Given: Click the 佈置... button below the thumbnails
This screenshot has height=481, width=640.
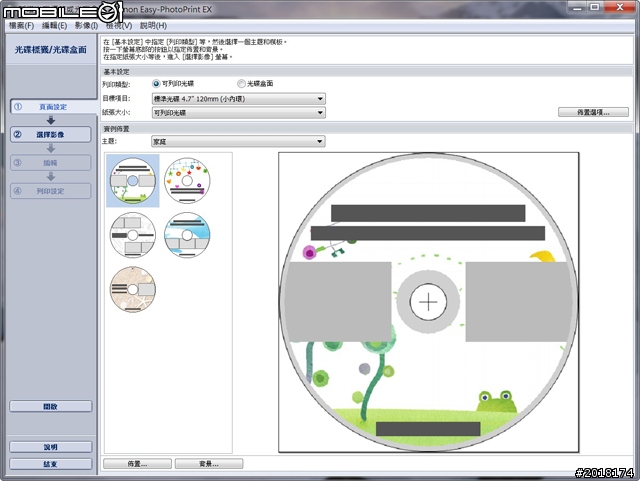Looking at the screenshot, I should point(138,464).
